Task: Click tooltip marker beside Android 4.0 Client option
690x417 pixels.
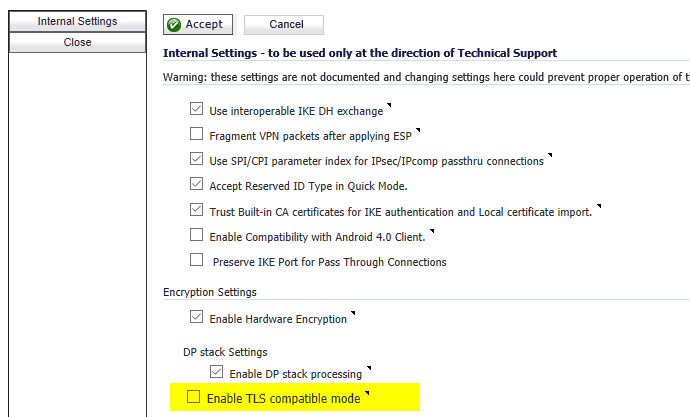Action: (432, 231)
